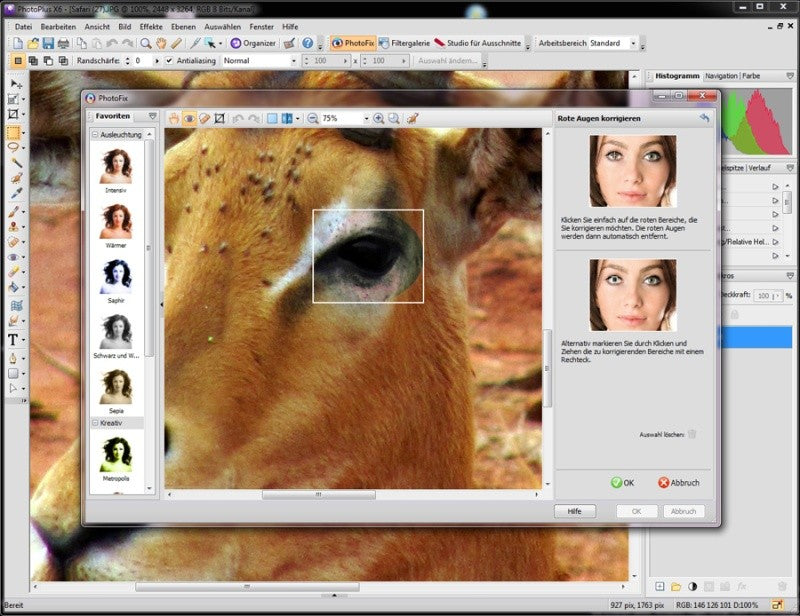Collapse the Ausleuchtung category
Image resolution: width=800 pixels, height=616 pixels.
click(x=95, y=134)
